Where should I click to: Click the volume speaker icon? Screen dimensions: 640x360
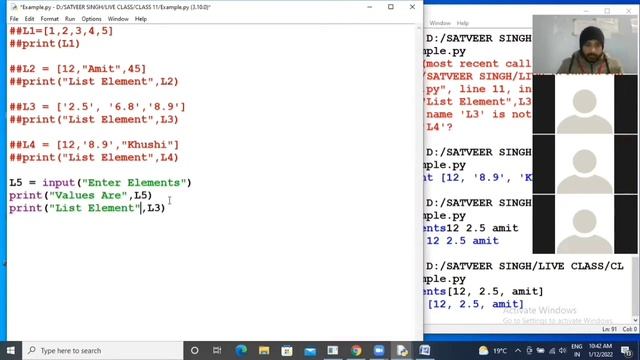[x=562, y=351]
